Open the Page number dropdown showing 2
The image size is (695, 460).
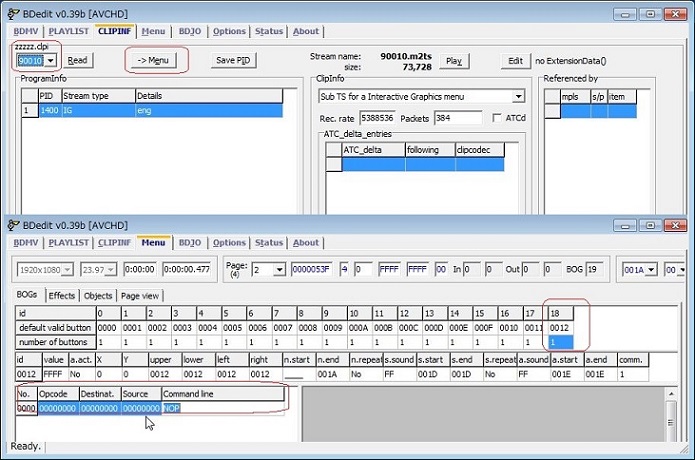coord(279,269)
